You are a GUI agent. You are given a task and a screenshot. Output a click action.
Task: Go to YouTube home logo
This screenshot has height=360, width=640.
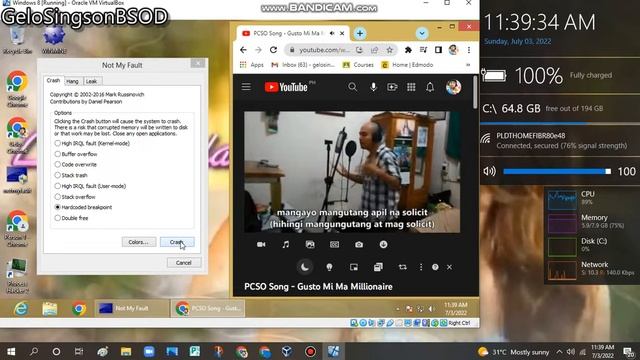[x=287, y=87]
